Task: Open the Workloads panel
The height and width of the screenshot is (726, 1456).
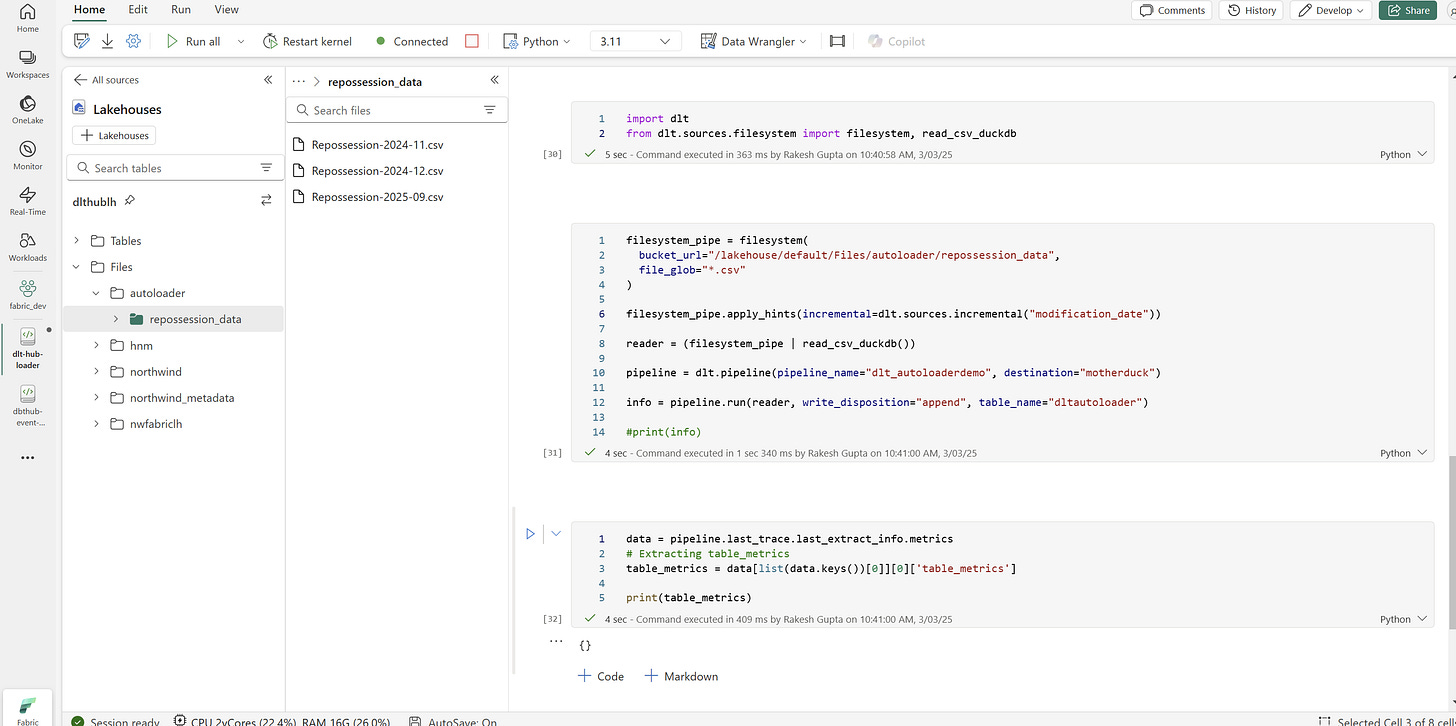Action: (x=27, y=245)
